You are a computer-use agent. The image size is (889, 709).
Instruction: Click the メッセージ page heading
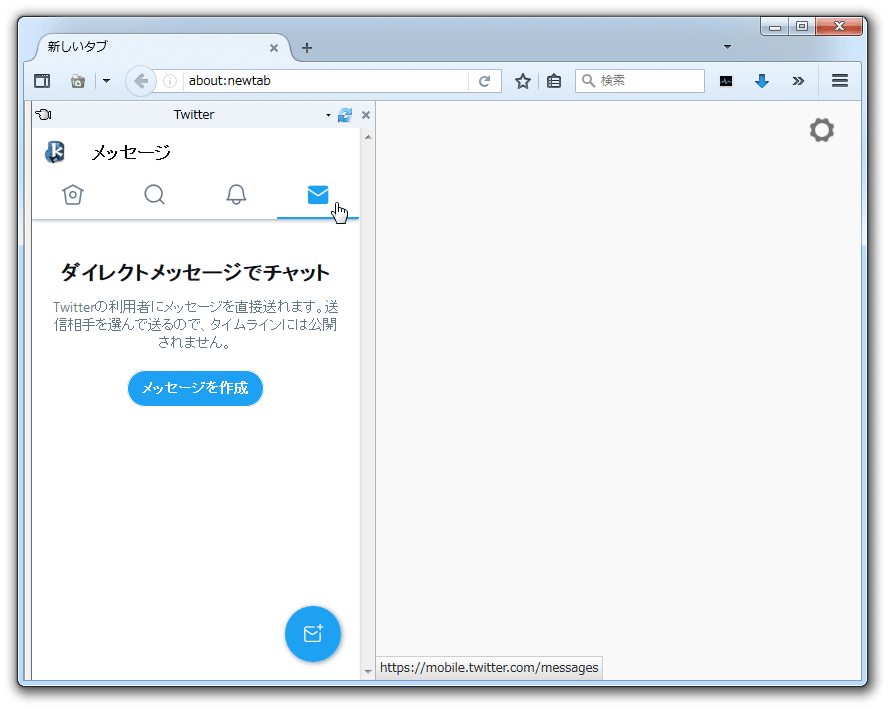pyautogui.click(x=131, y=152)
